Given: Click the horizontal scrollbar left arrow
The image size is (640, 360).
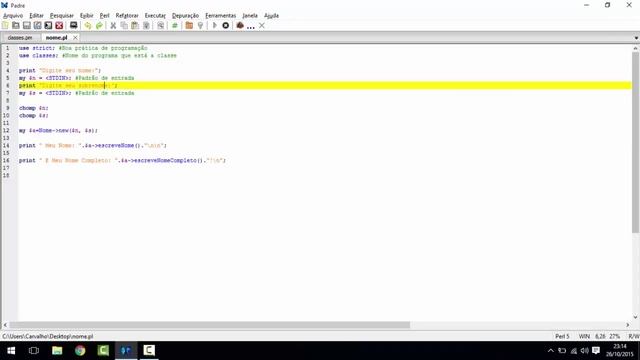Looking at the screenshot, I should click(5, 325).
